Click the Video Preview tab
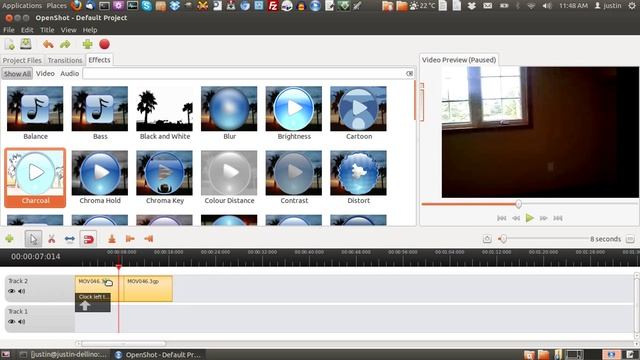 coord(459,60)
